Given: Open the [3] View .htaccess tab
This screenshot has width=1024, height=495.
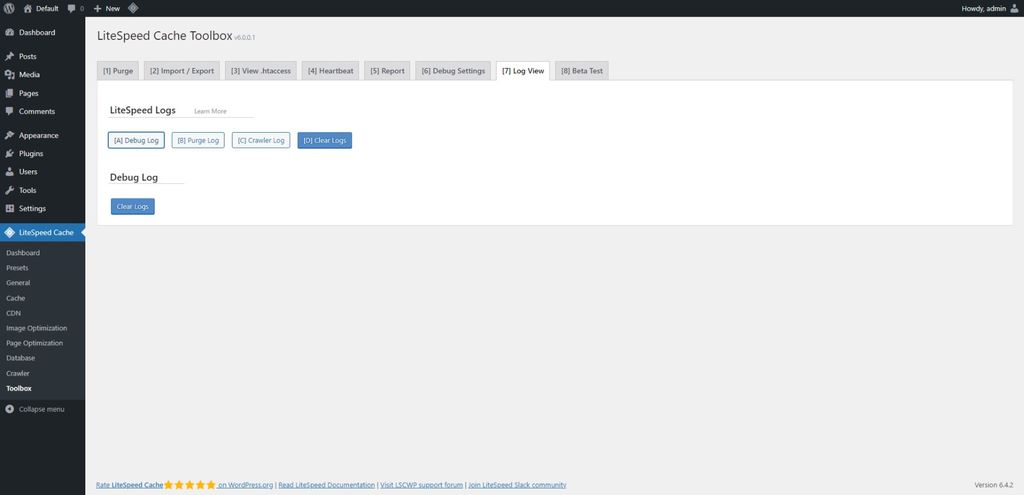Looking at the screenshot, I should 261,71.
